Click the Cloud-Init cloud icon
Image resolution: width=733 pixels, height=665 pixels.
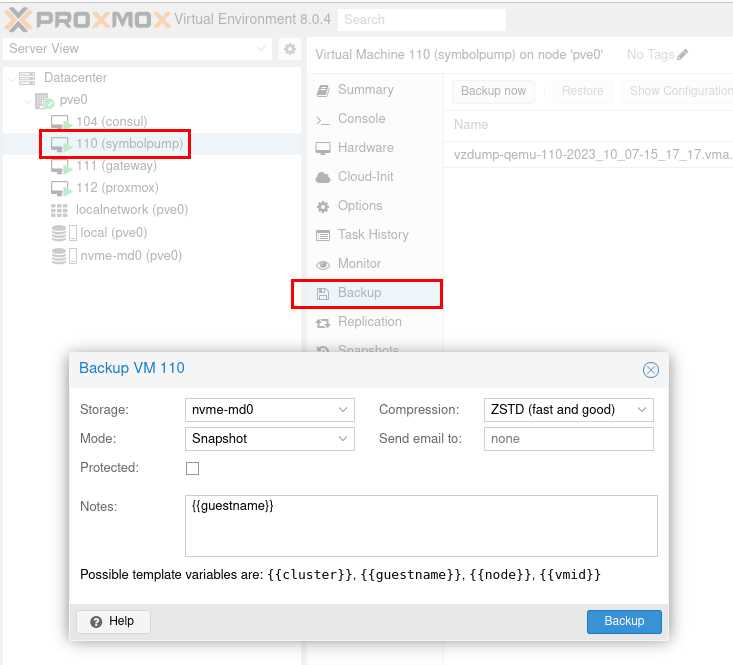pyautogui.click(x=323, y=178)
